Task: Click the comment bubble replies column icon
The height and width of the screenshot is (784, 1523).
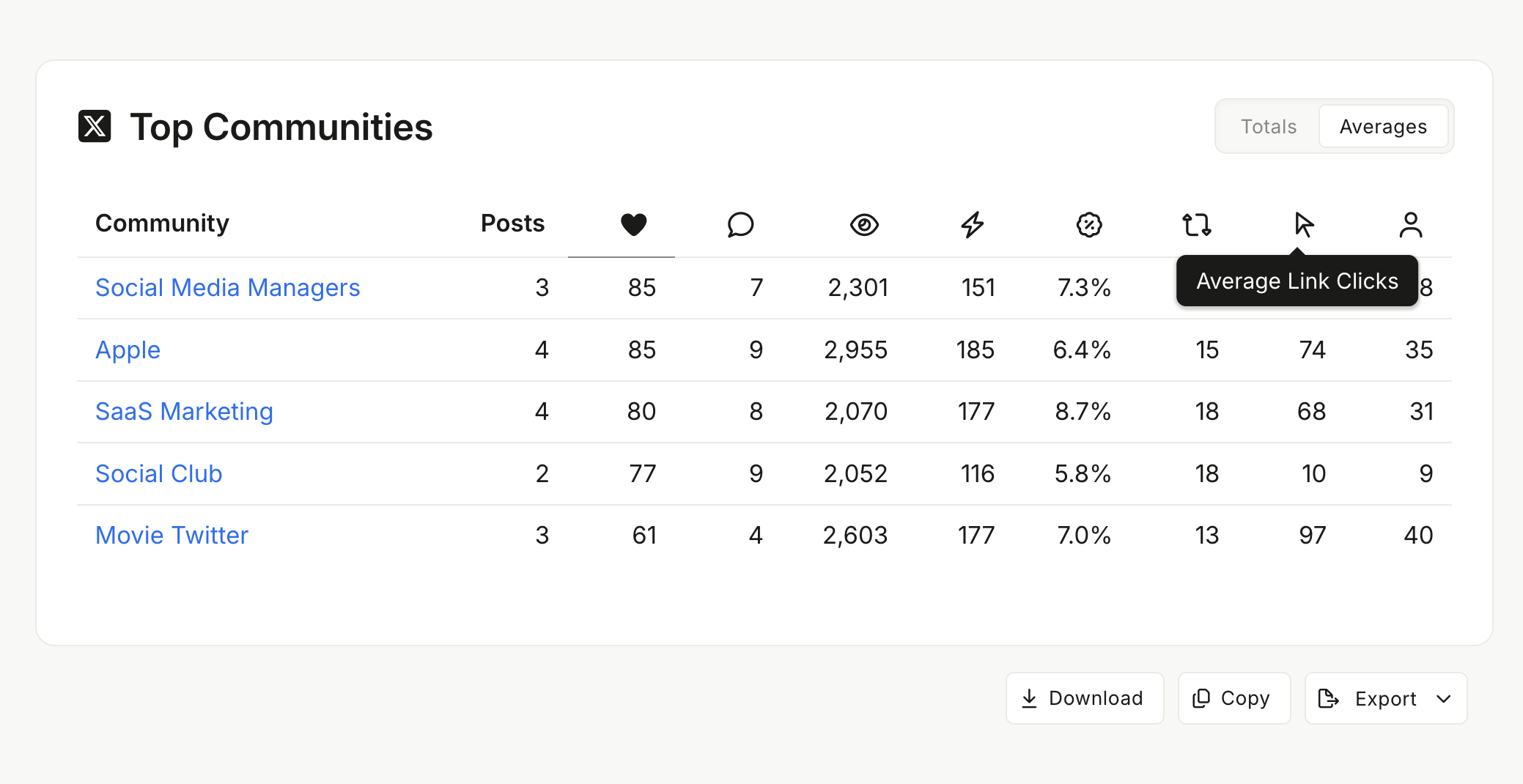Action: click(740, 224)
